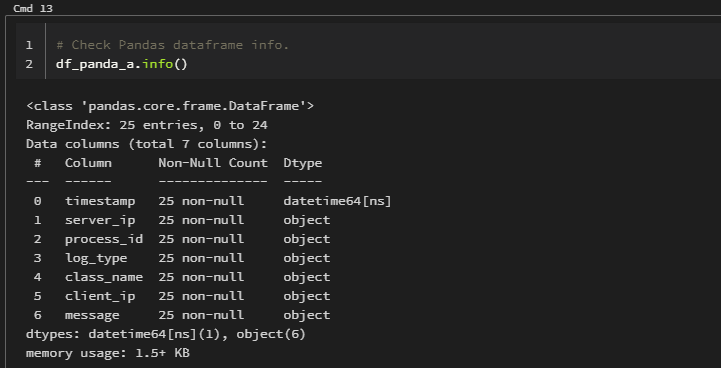This screenshot has height=368, width=721.
Task: Click the 'message' column name
Action: click(x=92, y=315)
